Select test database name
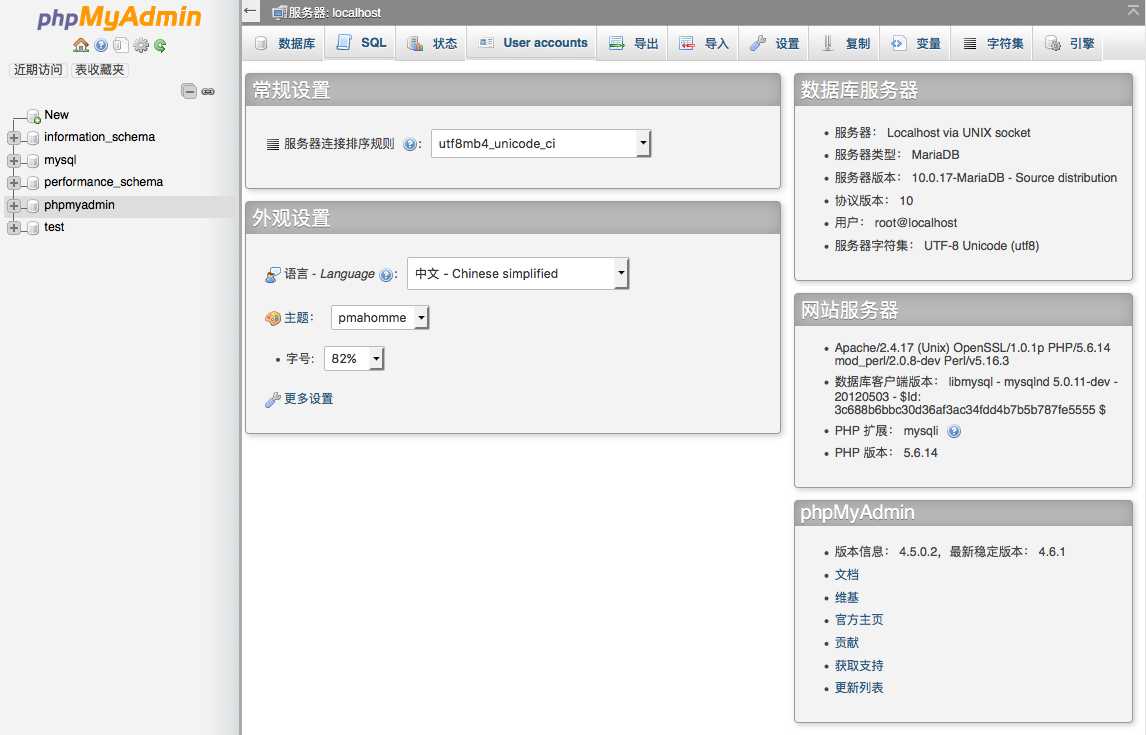The image size is (1146, 735). (54, 227)
